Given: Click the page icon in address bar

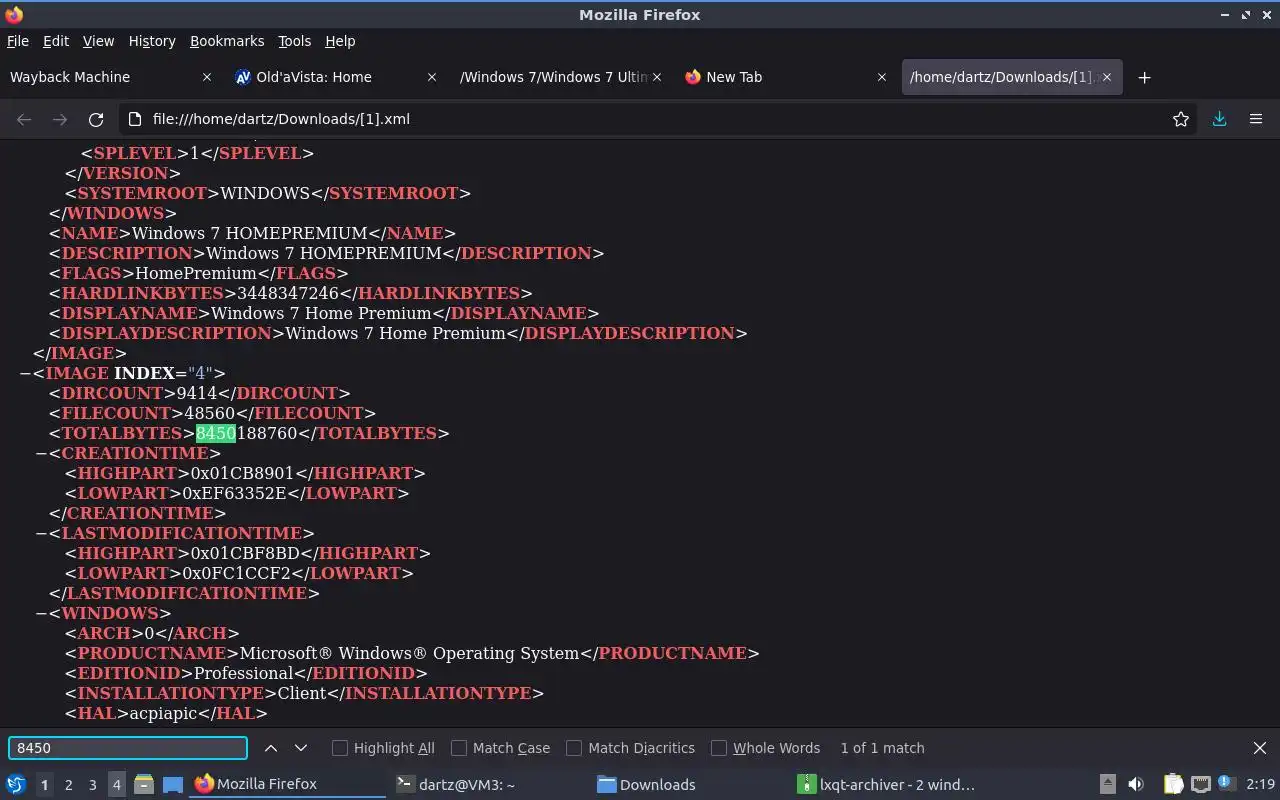Looking at the screenshot, I should [135, 119].
